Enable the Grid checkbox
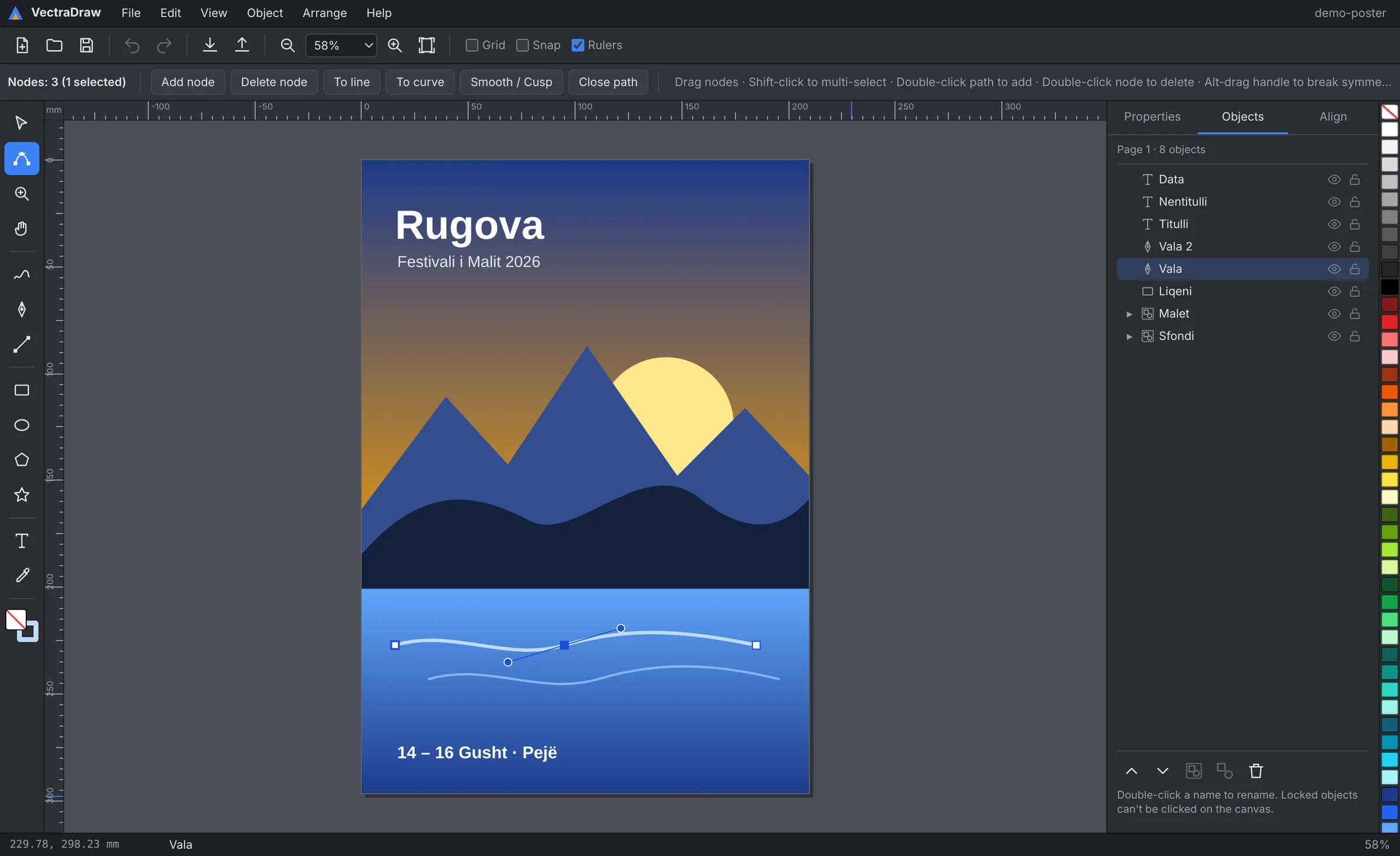 (x=472, y=45)
